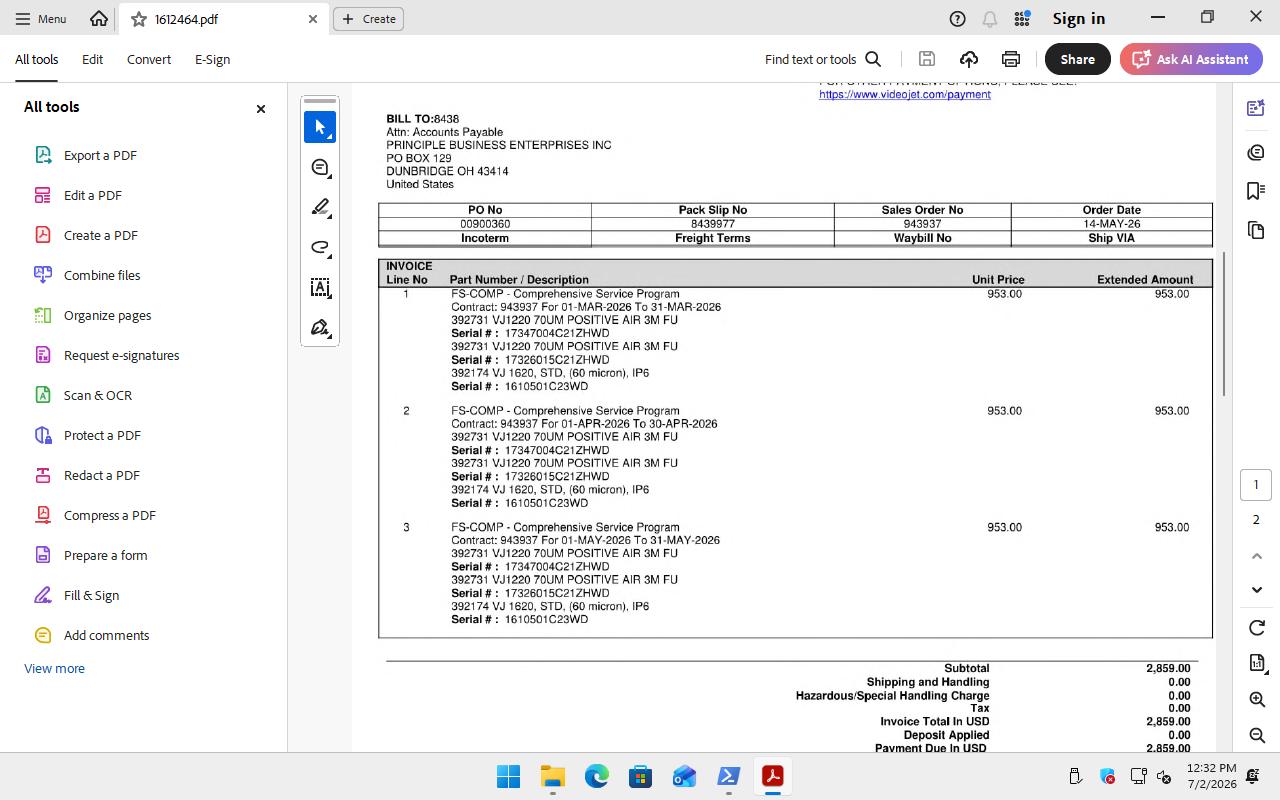Choose Redact a PDF tool

tap(101, 475)
